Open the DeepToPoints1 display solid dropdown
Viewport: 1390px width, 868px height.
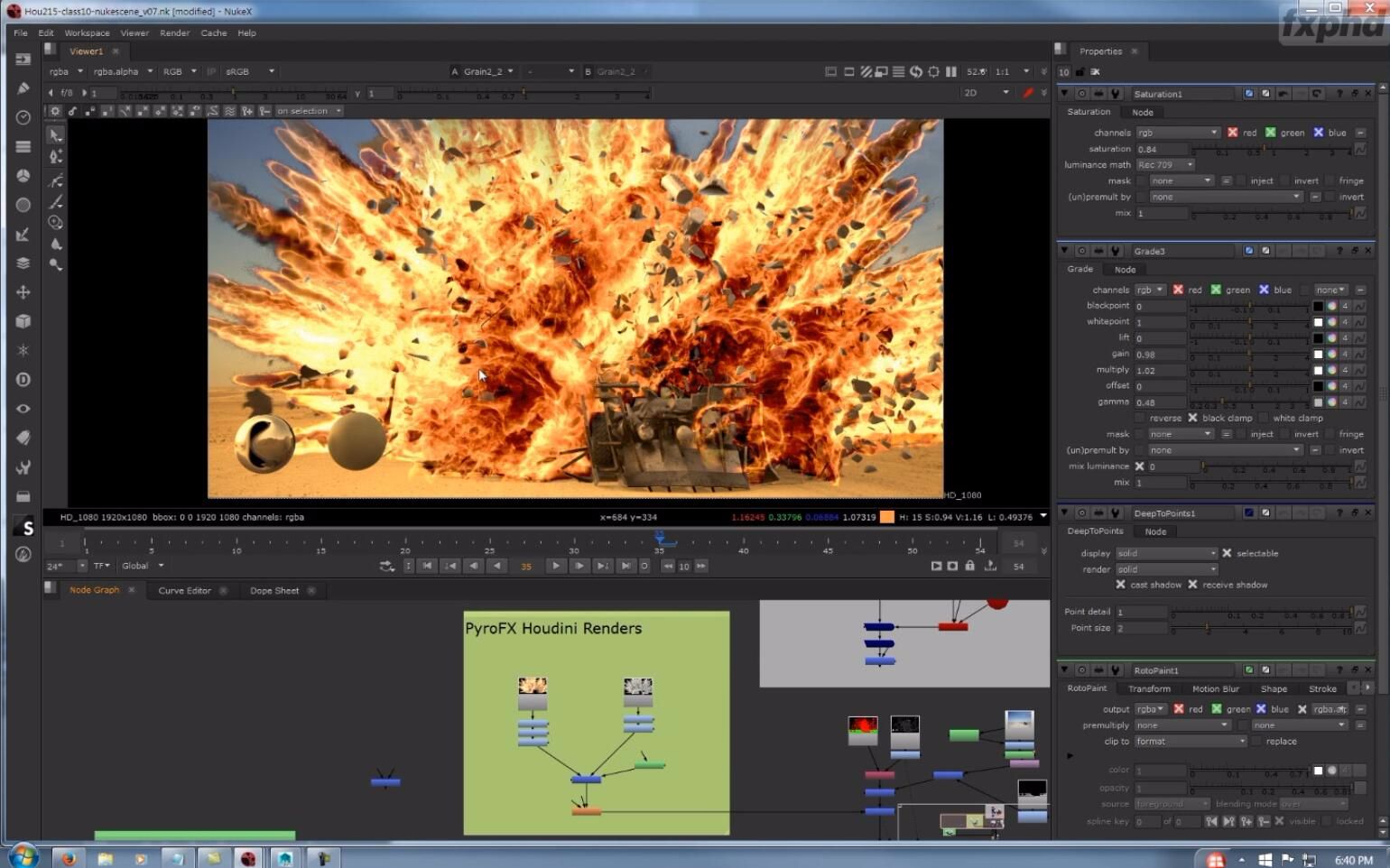pyautogui.click(x=1167, y=553)
